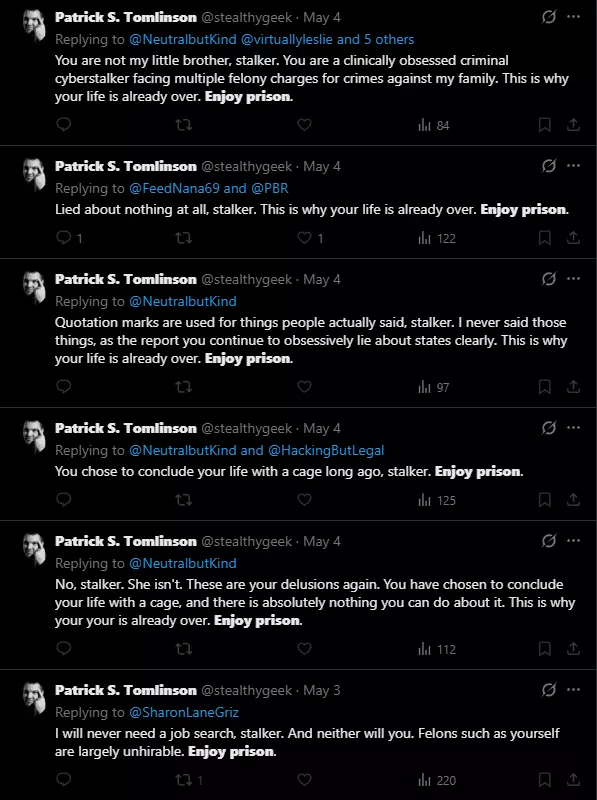Like the 'job search' tweet from May 3
Screen dimensions: 597x800
[x=304, y=780]
